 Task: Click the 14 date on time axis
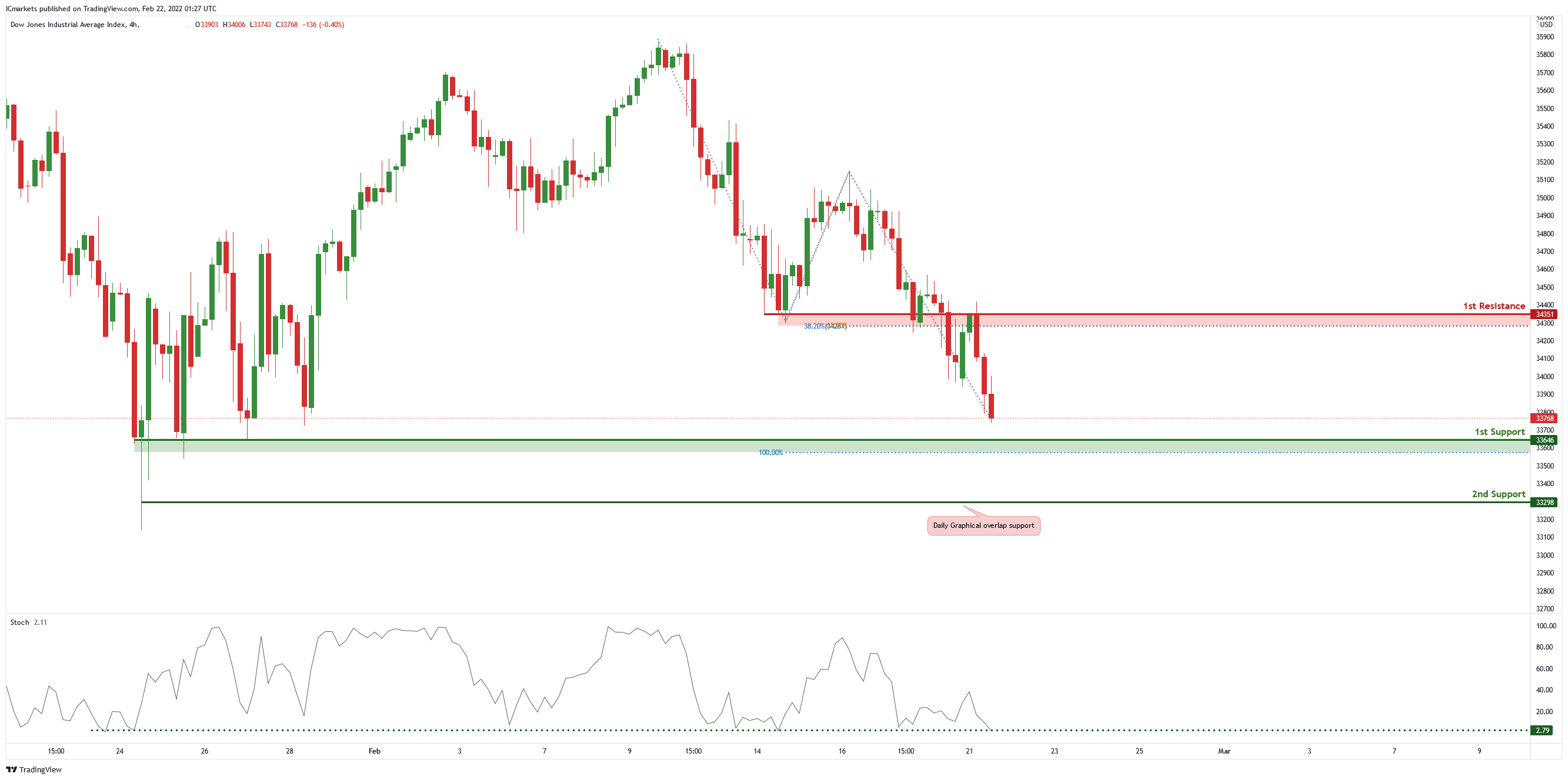(x=757, y=751)
